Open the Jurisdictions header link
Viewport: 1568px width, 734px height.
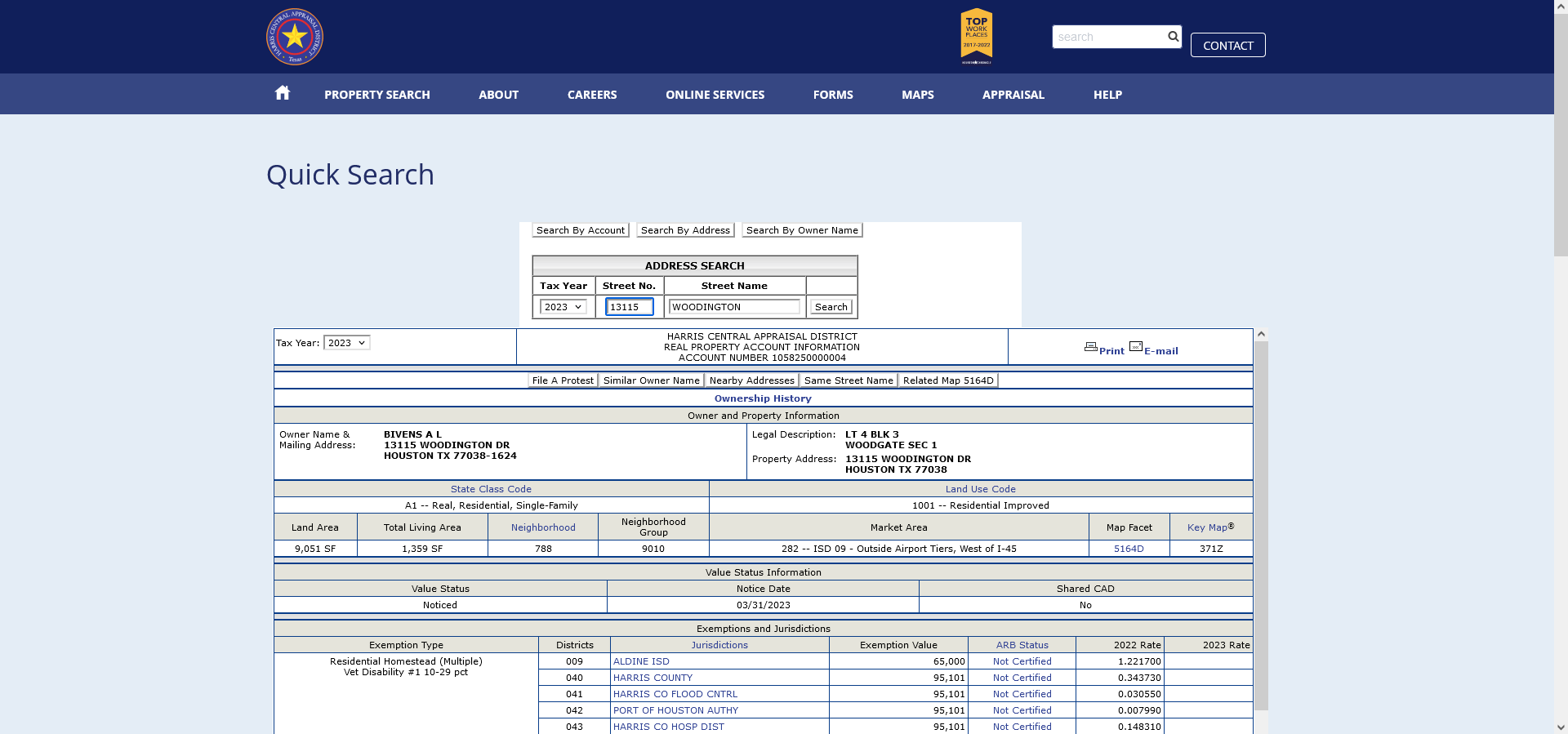pyautogui.click(x=719, y=645)
